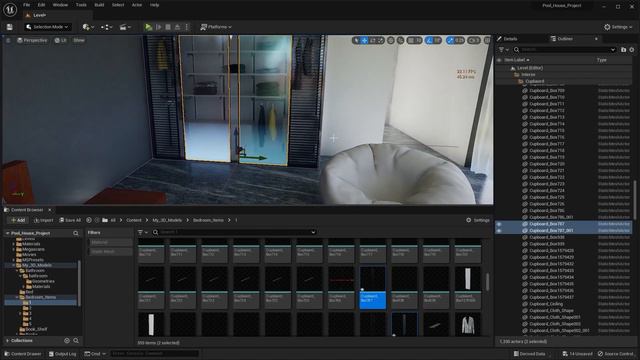Open the editor Settings dropdown
The image size is (640, 360).
pos(618,27)
